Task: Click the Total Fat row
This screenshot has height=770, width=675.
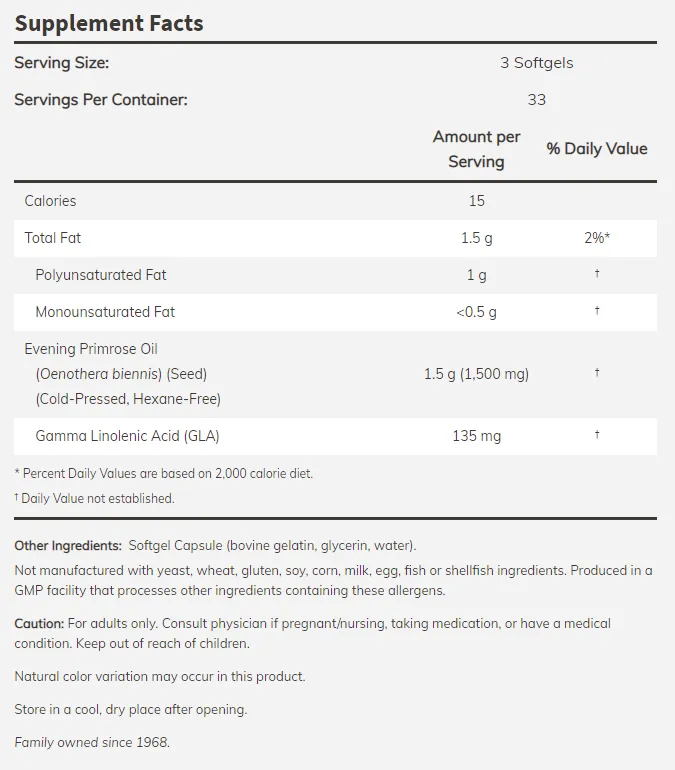Action: pos(335,238)
